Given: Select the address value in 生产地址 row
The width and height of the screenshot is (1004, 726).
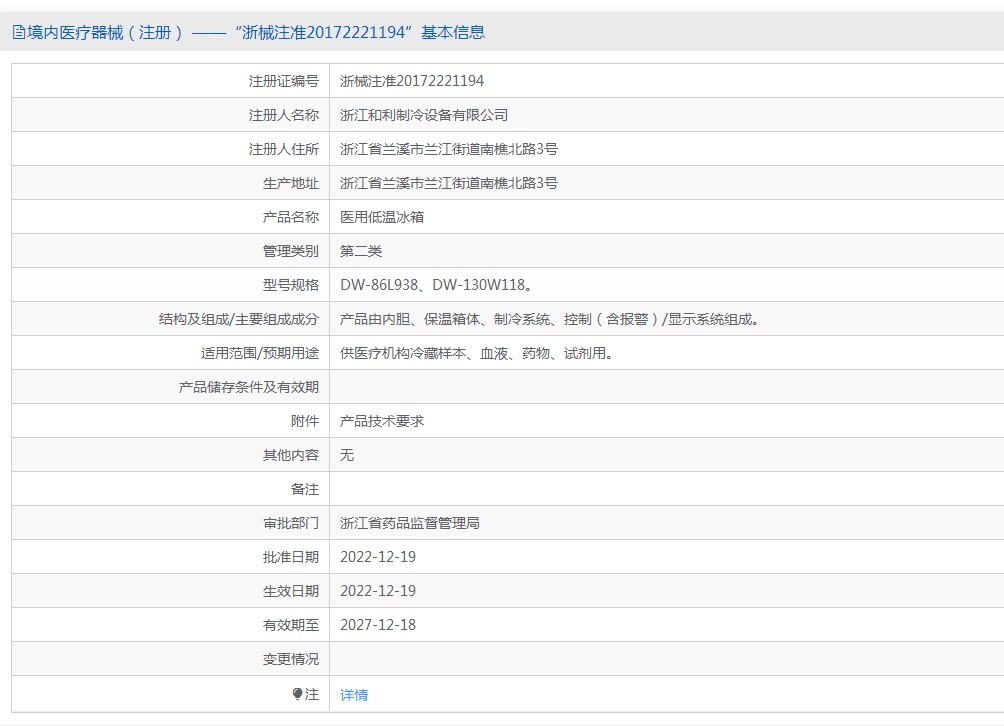Looking at the screenshot, I should [449, 182].
